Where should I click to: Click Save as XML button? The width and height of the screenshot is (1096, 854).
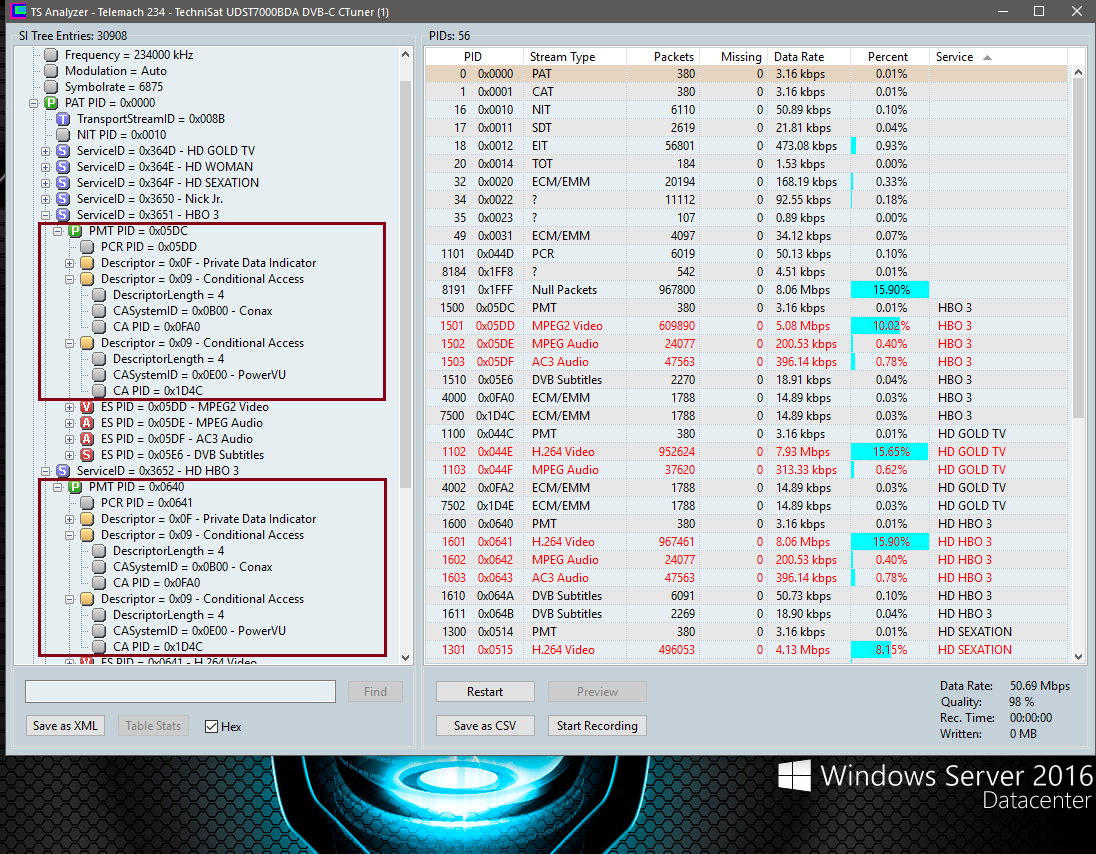click(66, 726)
